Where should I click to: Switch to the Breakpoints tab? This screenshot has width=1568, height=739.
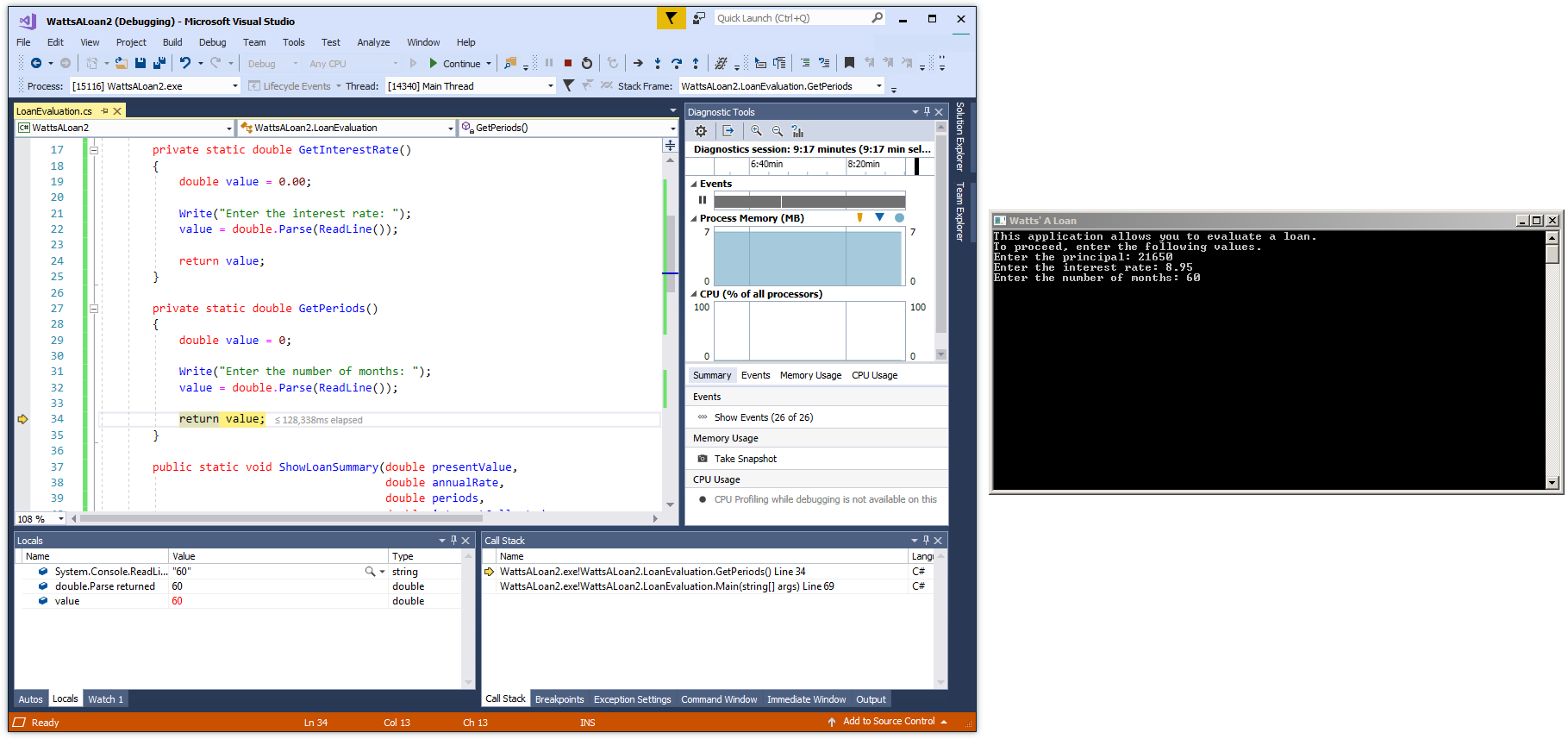559,699
